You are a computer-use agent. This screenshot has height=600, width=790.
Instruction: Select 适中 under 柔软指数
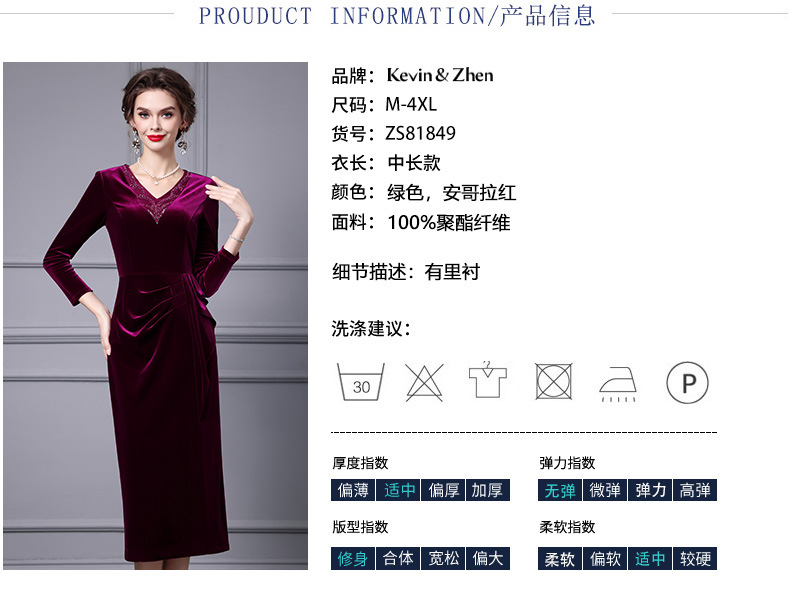[x=649, y=558]
